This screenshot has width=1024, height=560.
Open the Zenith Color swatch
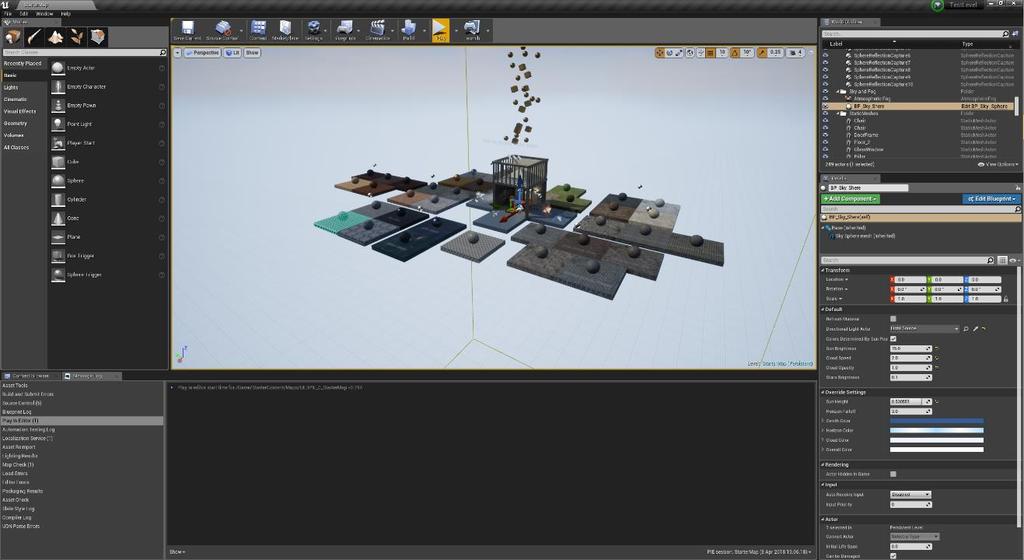coord(936,421)
